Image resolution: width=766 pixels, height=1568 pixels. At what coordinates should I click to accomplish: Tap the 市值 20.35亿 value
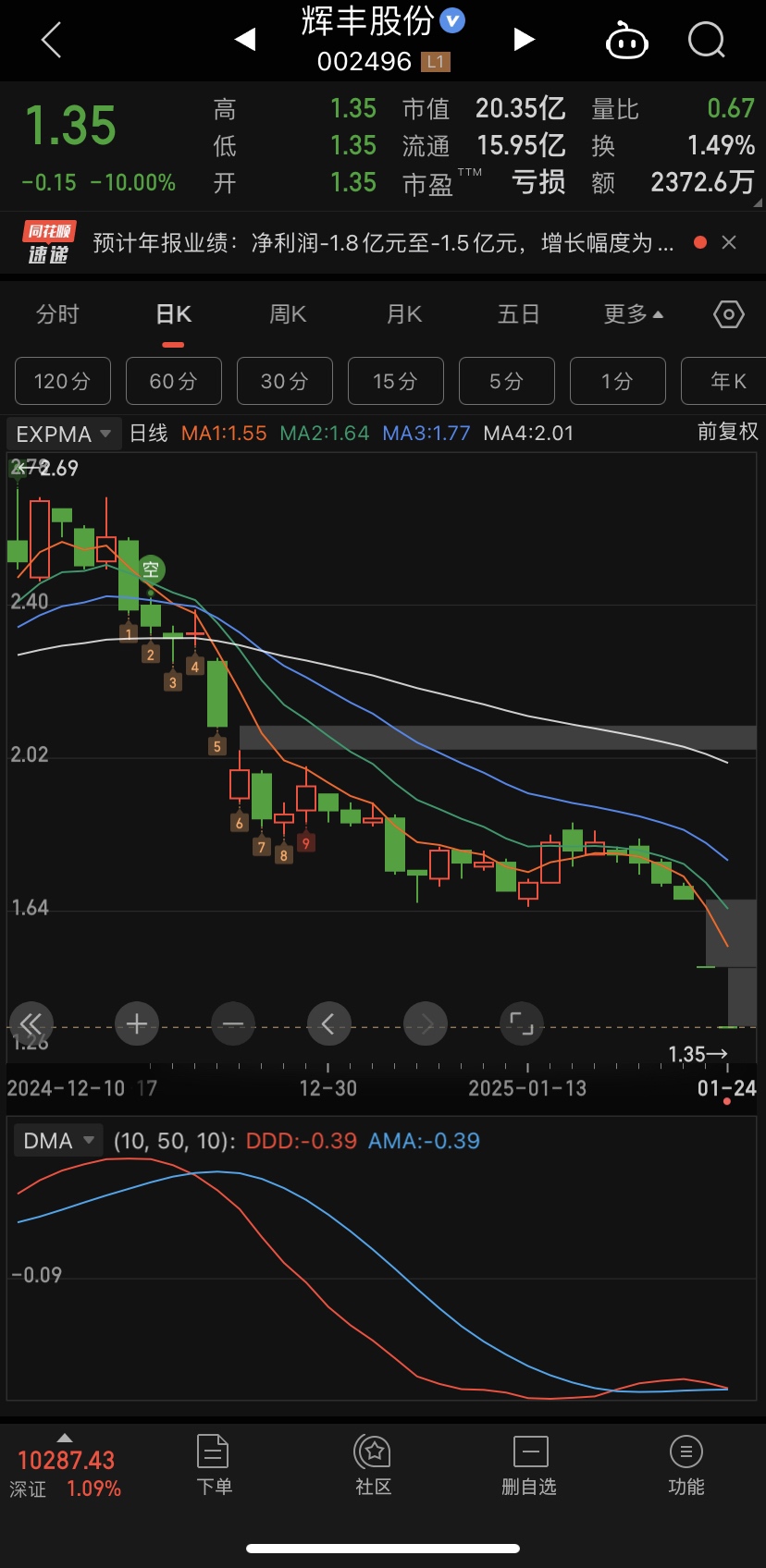tap(521, 109)
